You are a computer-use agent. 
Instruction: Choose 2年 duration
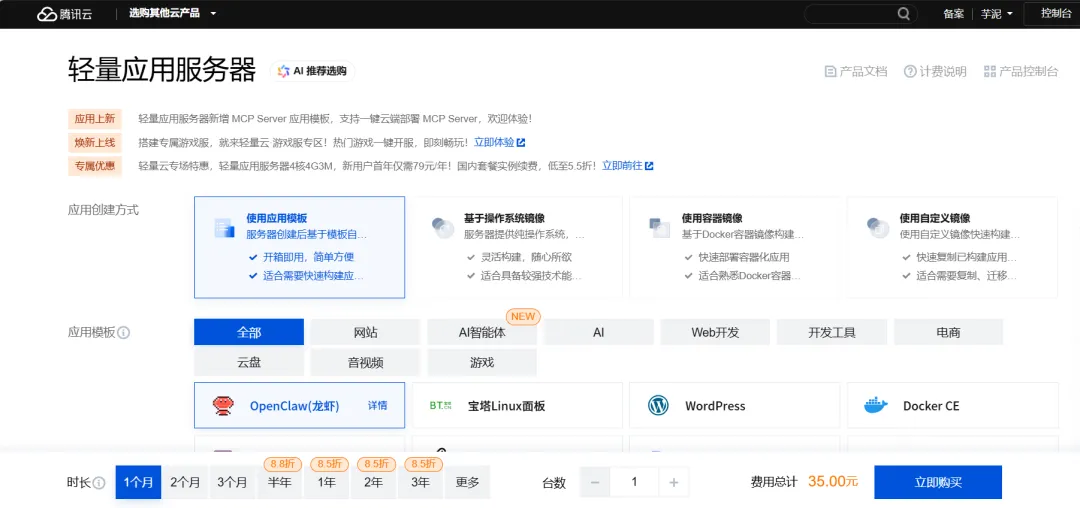(x=373, y=482)
